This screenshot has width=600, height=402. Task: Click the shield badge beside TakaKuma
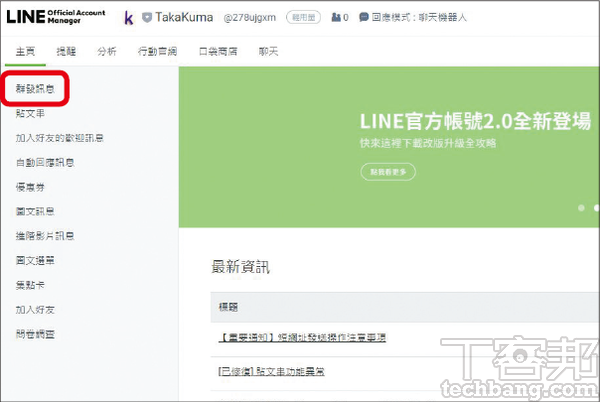(x=147, y=18)
